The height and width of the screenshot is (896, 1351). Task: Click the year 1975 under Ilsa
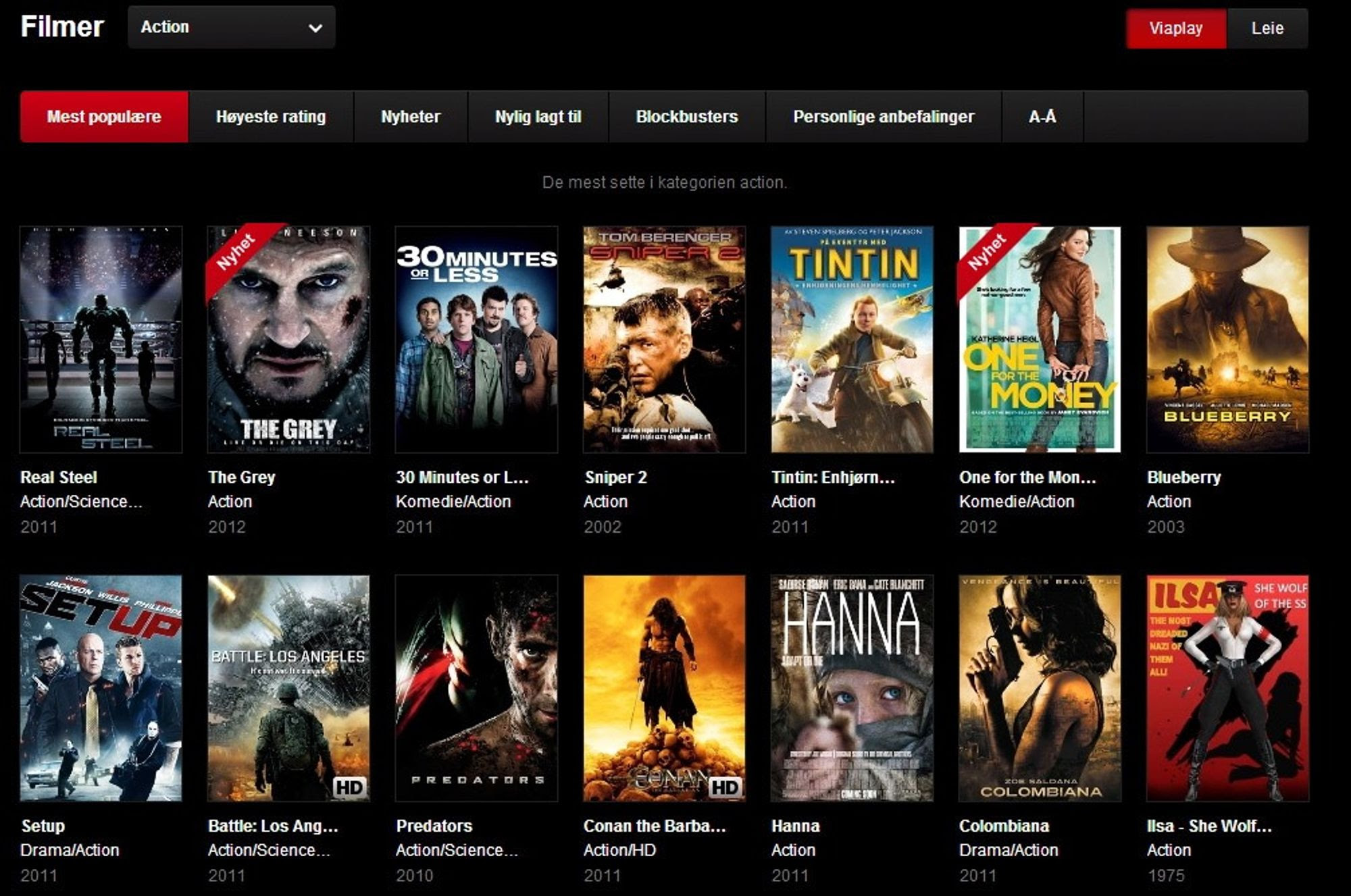[1166, 876]
